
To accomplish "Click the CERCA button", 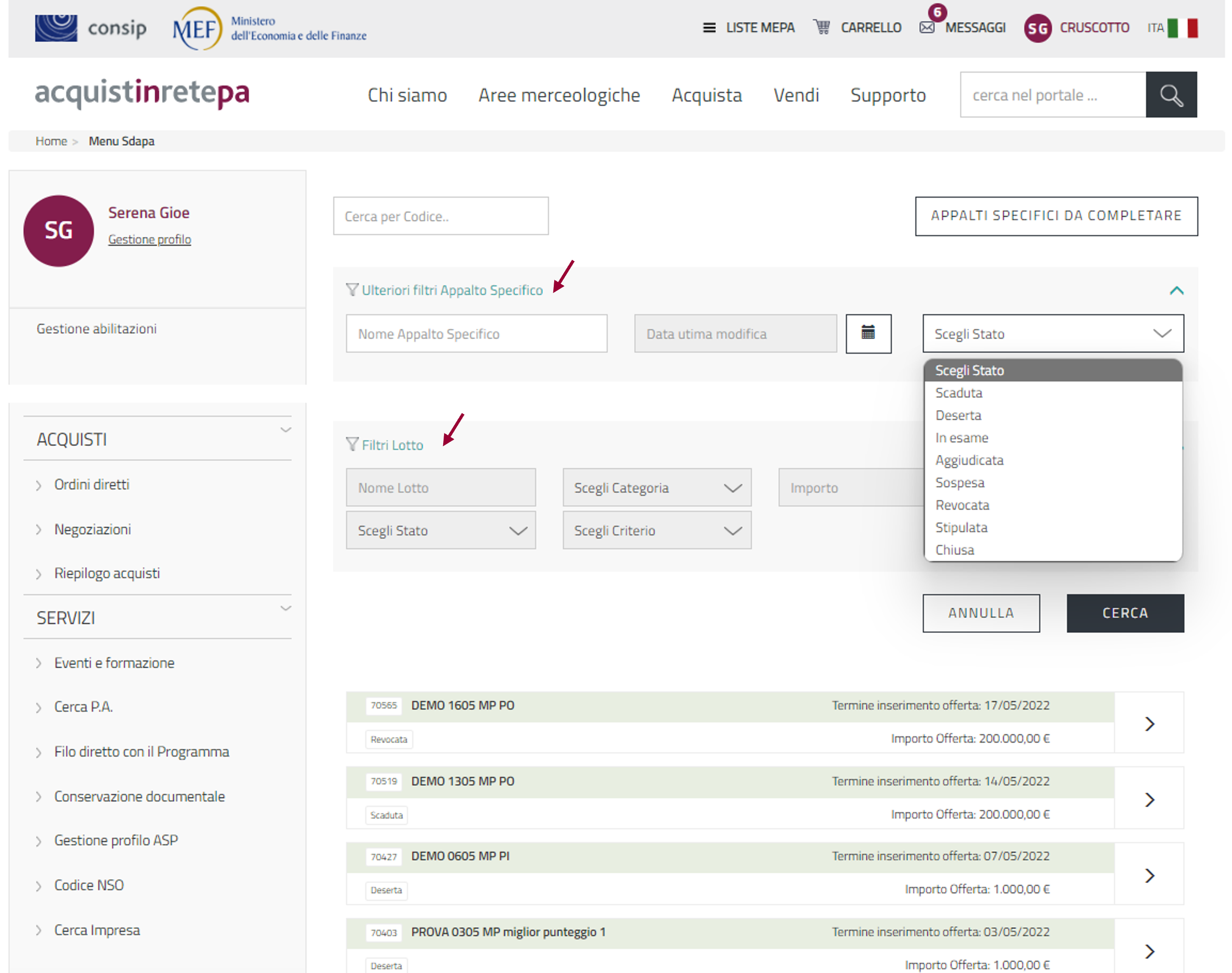I will [x=1124, y=613].
